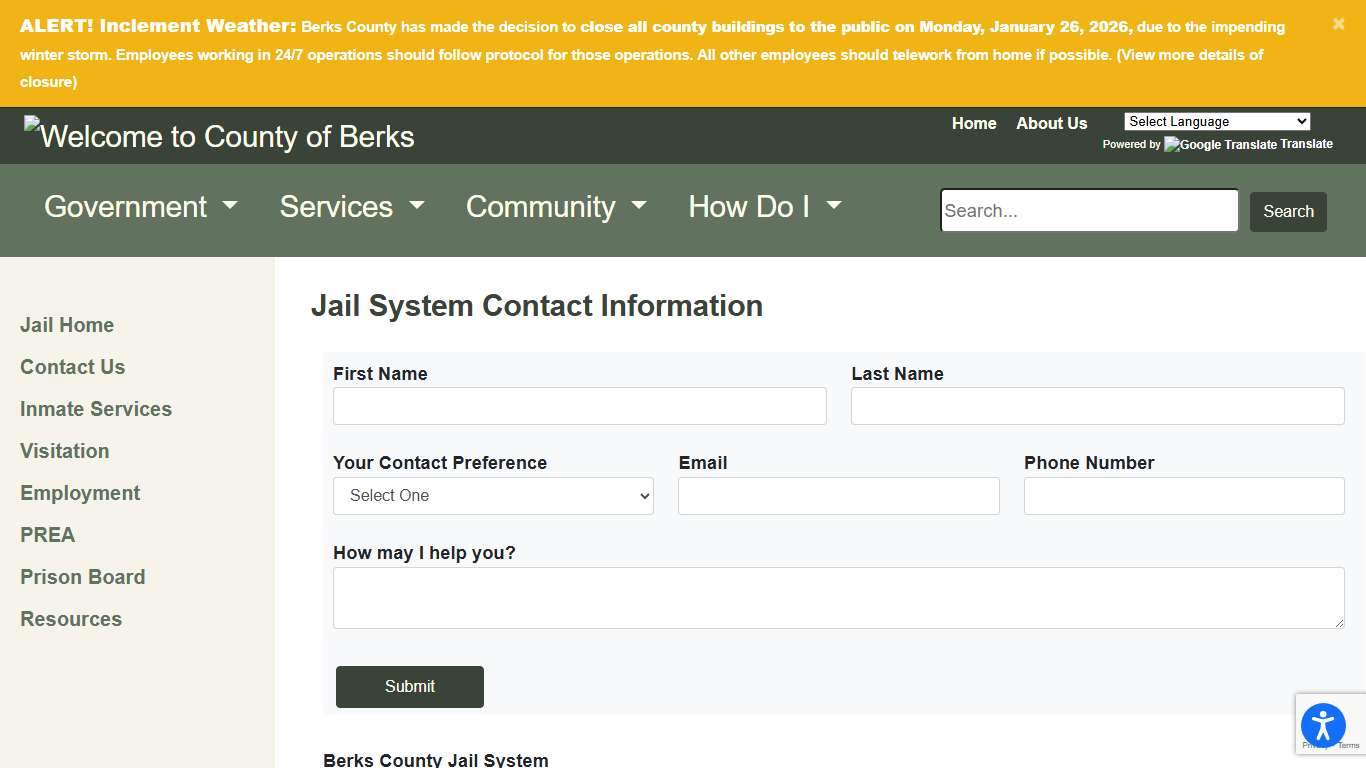Screen dimensions: 1366x768
Task: Expand the Services navigation menu
Action: [x=351, y=207]
